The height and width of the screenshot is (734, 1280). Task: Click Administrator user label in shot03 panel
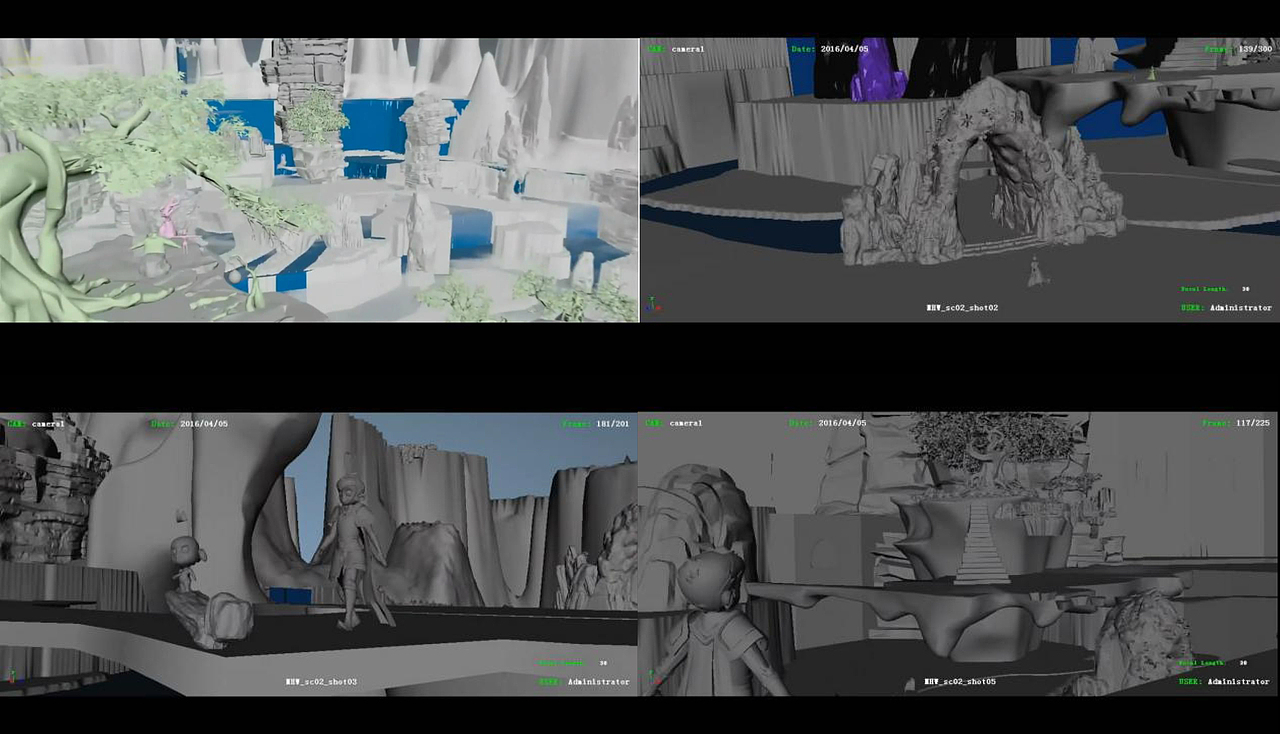point(599,682)
